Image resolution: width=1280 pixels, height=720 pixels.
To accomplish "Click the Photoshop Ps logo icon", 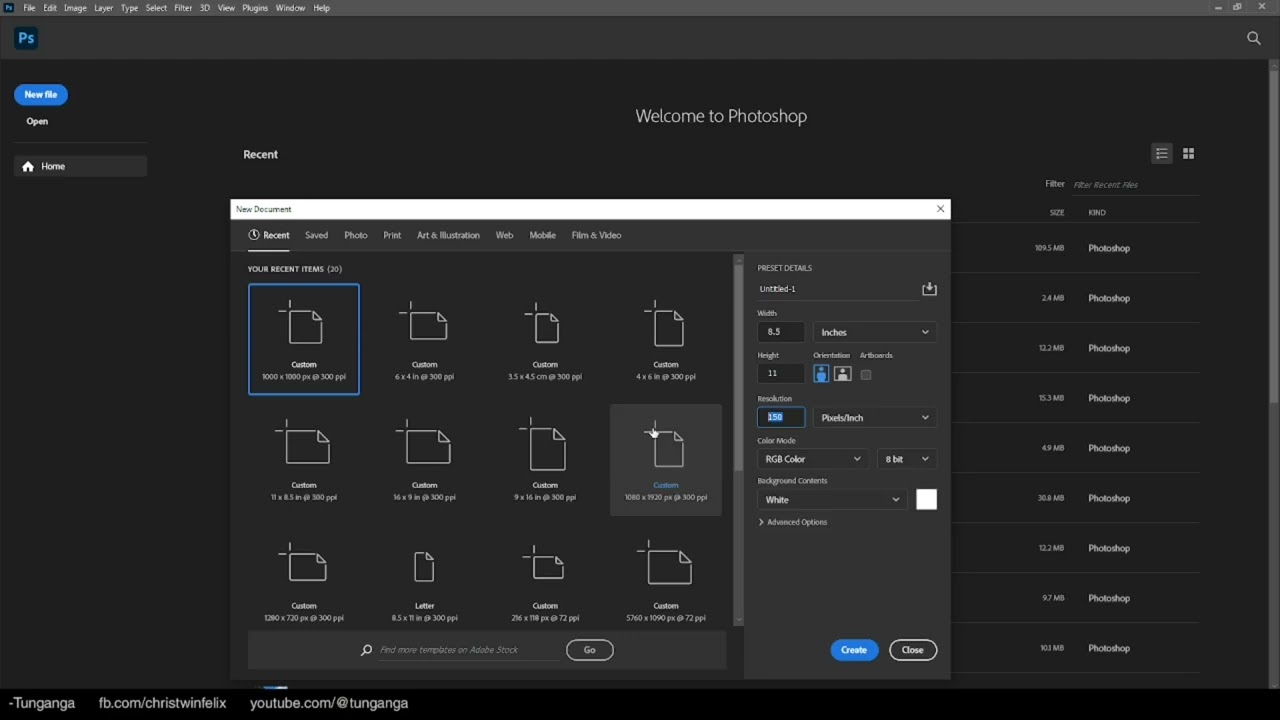I will (26, 38).
